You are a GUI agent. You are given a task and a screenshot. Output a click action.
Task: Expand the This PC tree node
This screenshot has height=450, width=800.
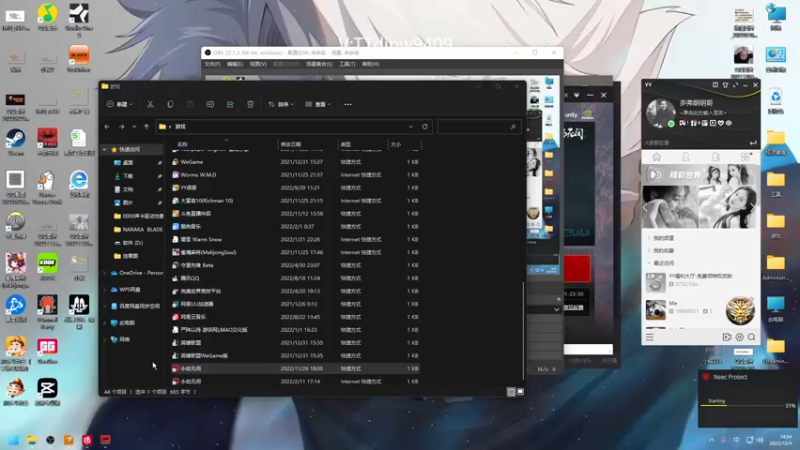[105, 322]
